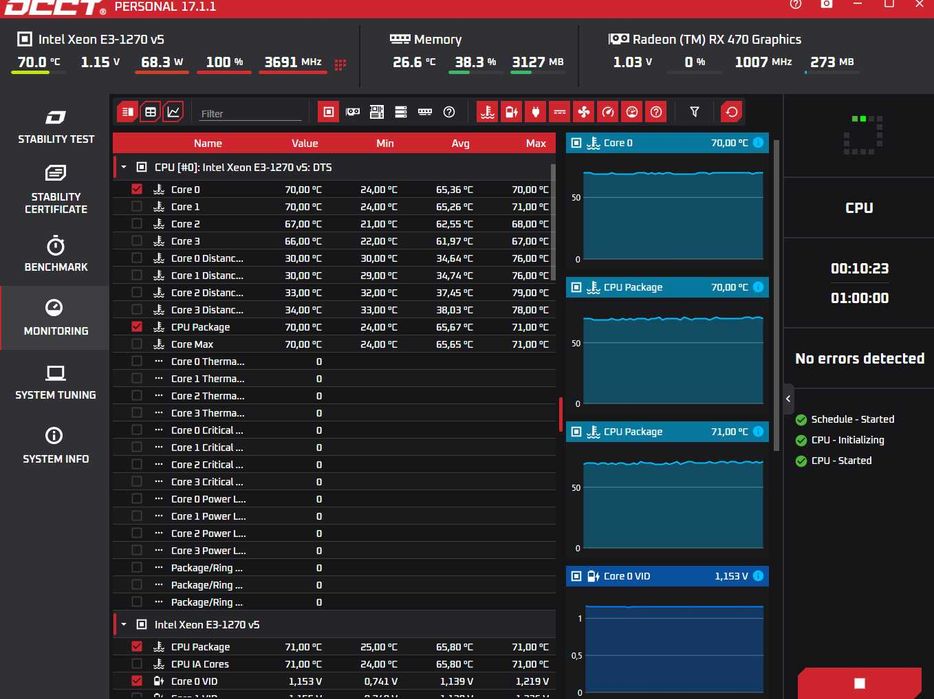934x699 pixels.
Task: Collapse the CPU [#0] DTS group
Action: pos(124,167)
